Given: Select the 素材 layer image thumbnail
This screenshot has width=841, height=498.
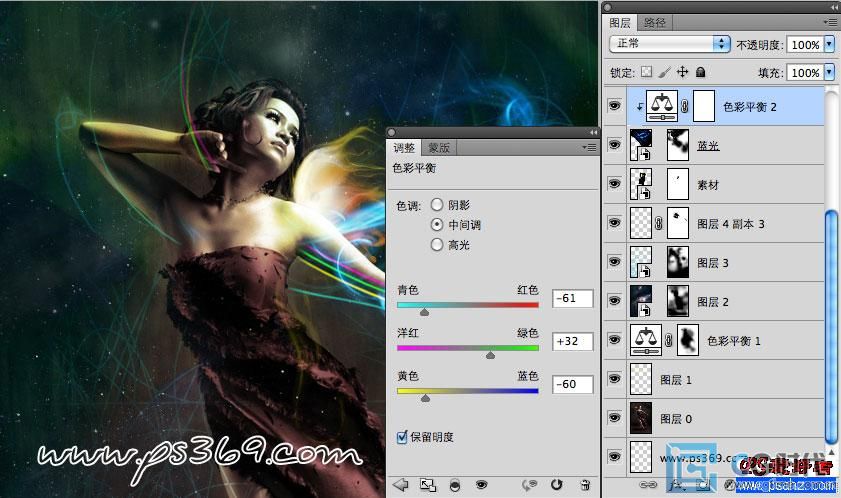Looking at the screenshot, I should click(x=641, y=184).
